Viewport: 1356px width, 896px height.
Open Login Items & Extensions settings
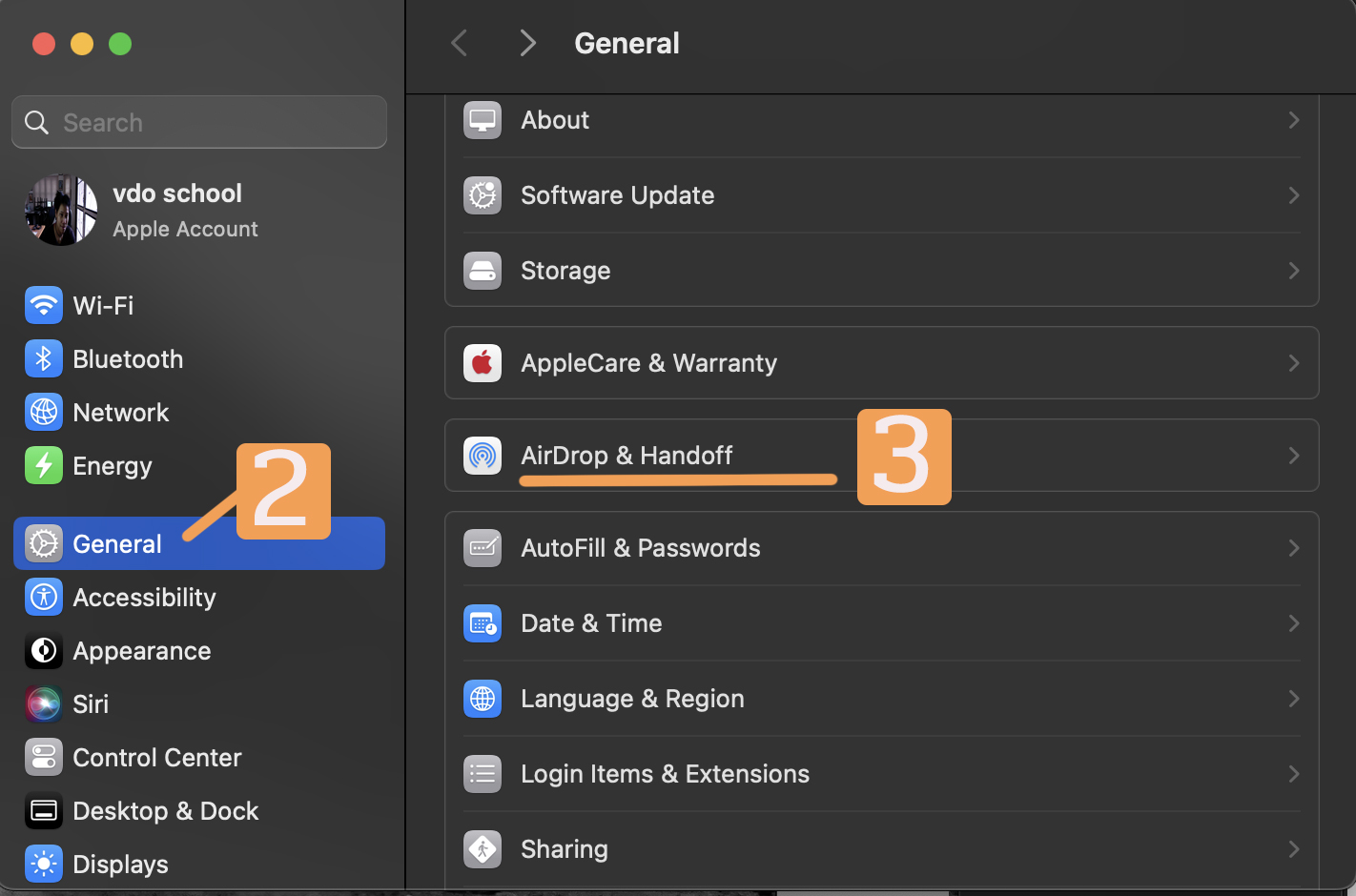point(882,774)
